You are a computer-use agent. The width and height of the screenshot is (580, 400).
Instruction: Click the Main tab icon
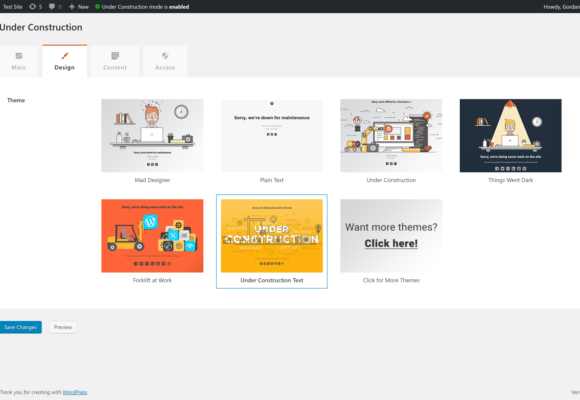coord(19,56)
